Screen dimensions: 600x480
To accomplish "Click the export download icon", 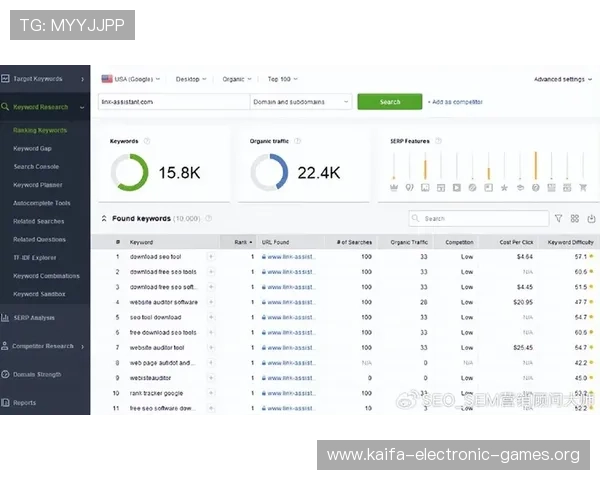I will (x=591, y=218).
